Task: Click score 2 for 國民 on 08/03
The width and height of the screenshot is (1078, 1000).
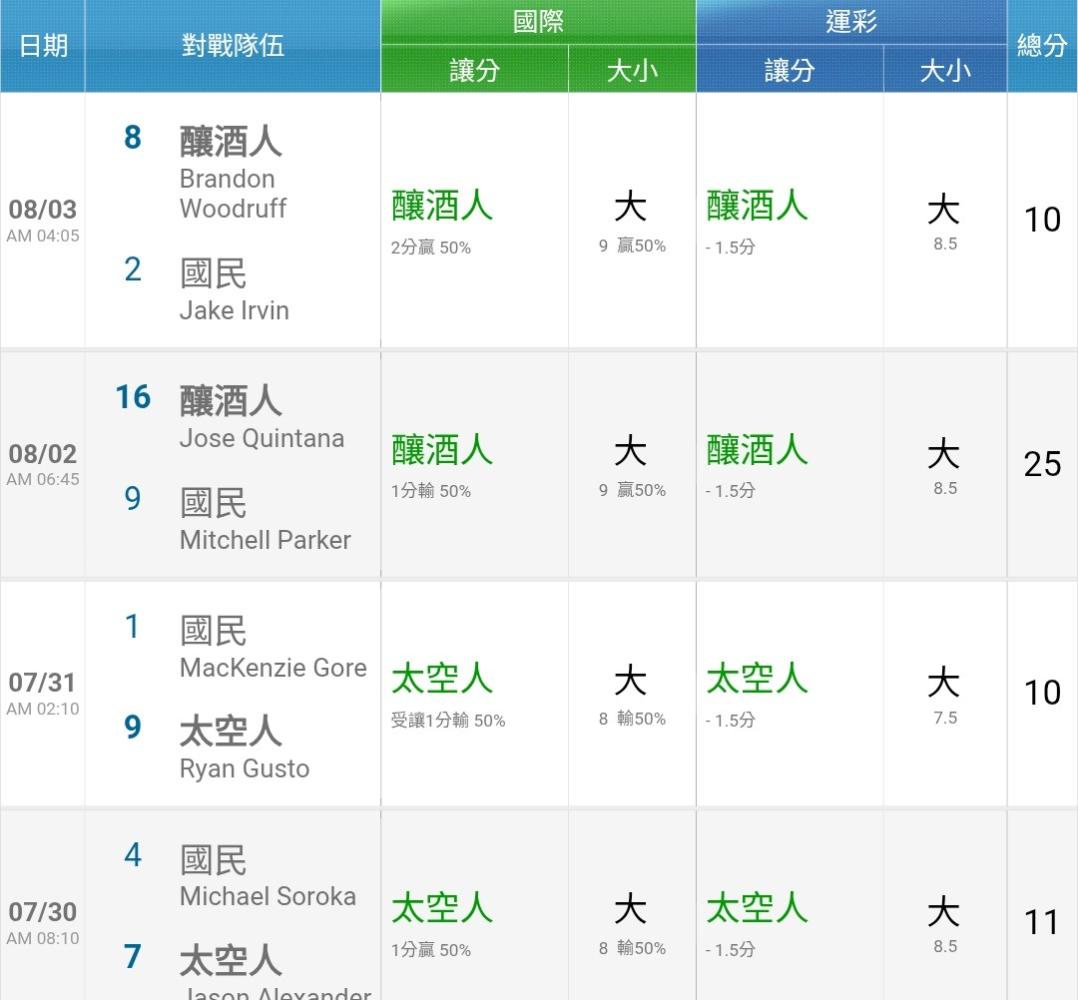Action: click(x=133, y=269)
